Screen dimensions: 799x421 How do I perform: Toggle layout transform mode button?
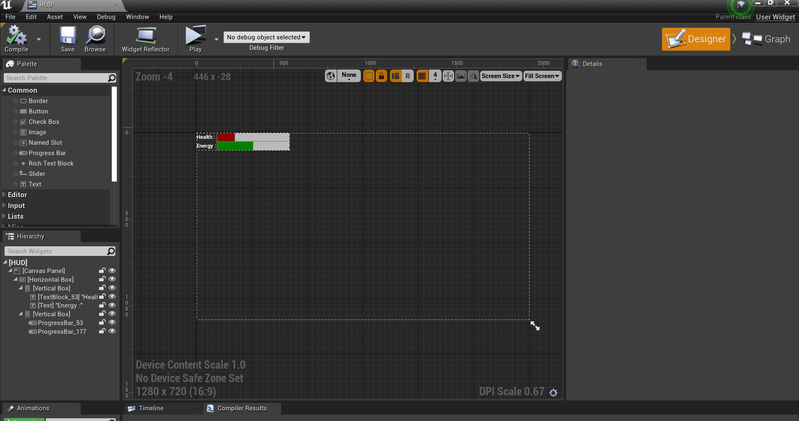click(395, 76)
